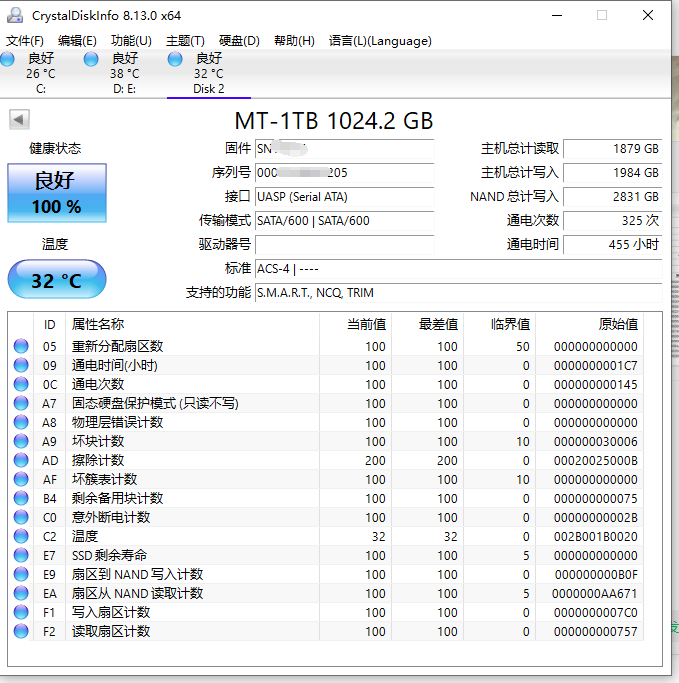Click the 原始值 column header
679x683 pixels.
pyautogui.click(x=590, y=325)
